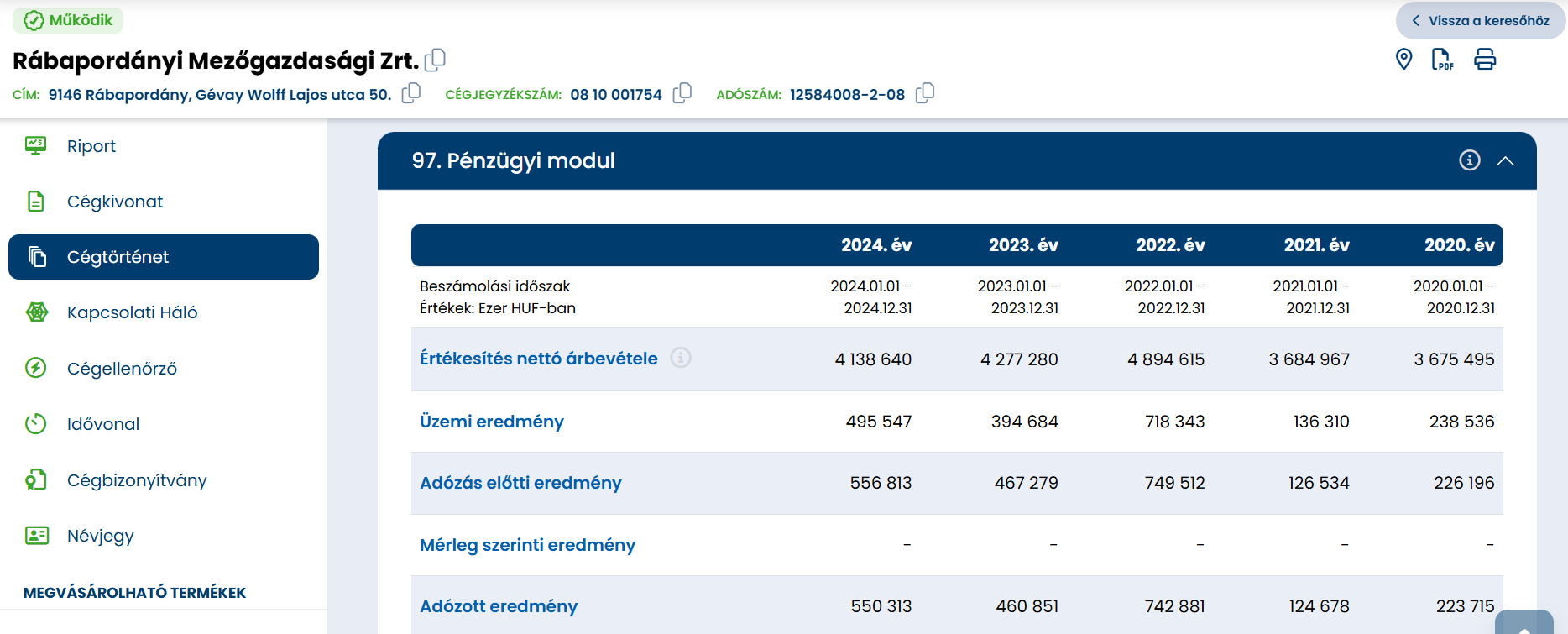Click the Adózott eredmény value 124 678
Image resolution: width=1568 pixels, height=634 pixels.
(x=1320, y=606)
